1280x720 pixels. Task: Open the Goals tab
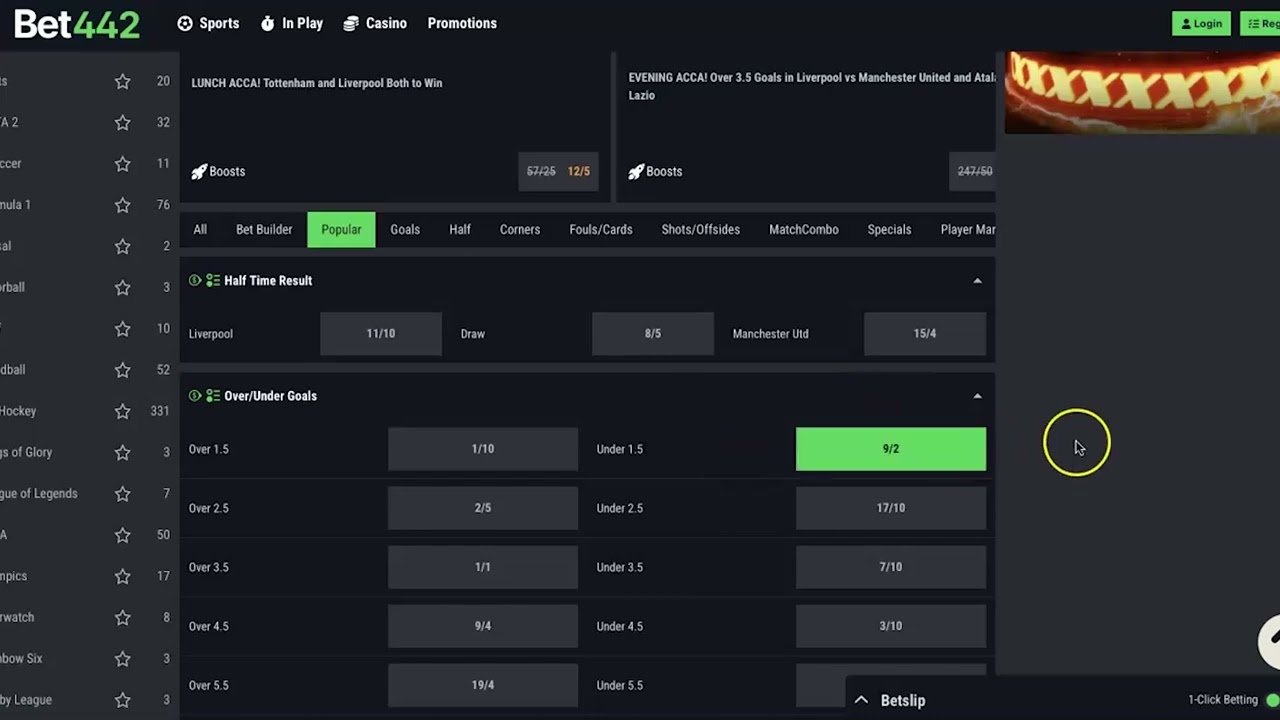pos(405,229)
